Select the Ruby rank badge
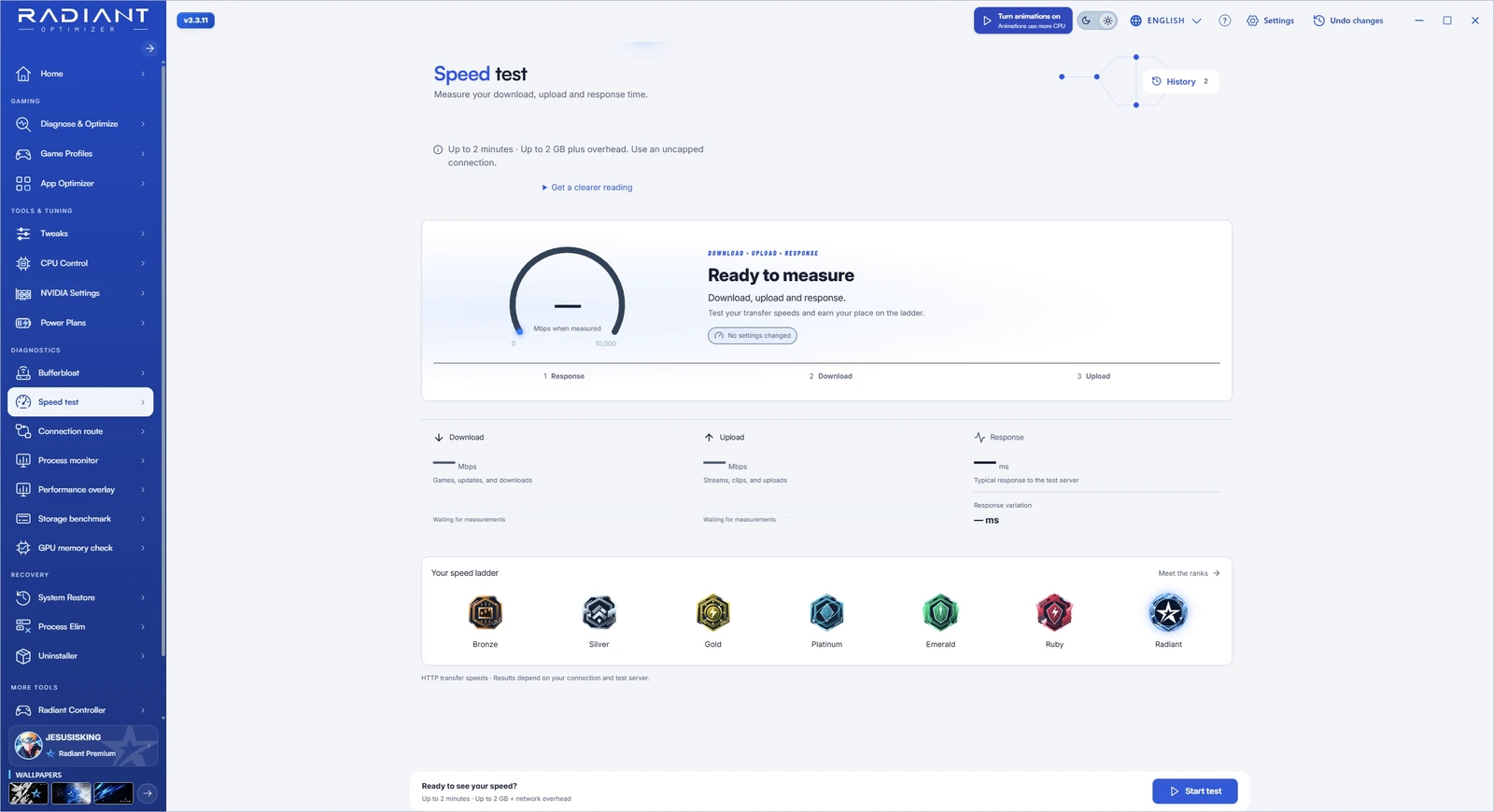The width and height of the screenshot is (1494, 812). pyautogui.click(x=1054, y=613)
